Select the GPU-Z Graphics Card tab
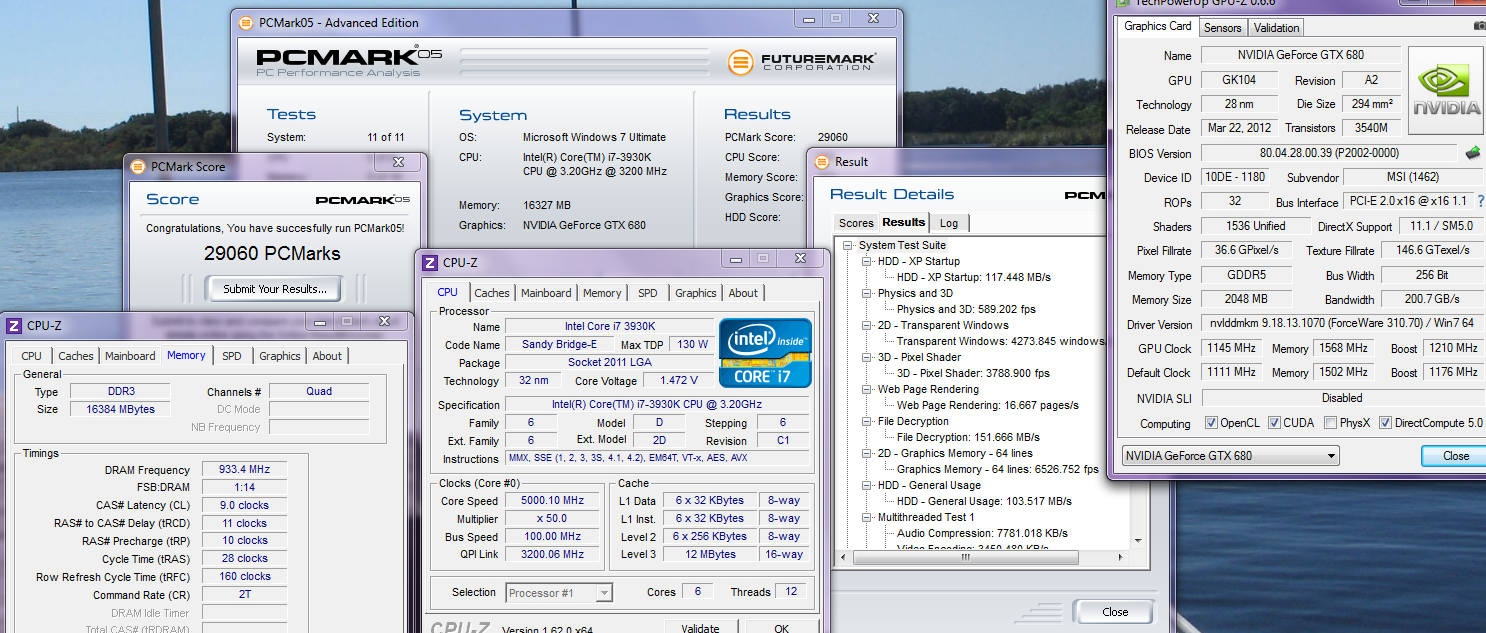Viewport: 1486px width, 633px height. (x=1157, y=26)
